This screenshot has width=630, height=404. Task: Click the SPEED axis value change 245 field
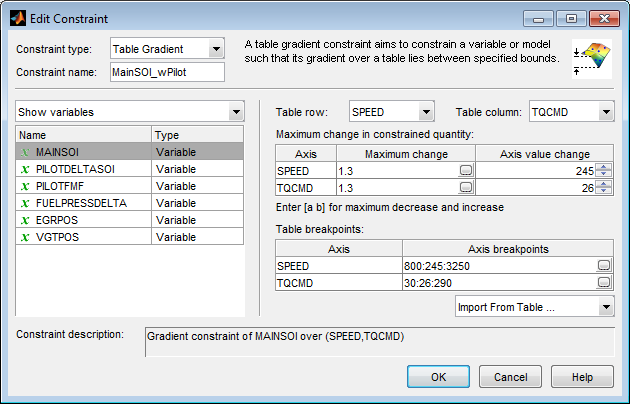click(x=536, y=171)
